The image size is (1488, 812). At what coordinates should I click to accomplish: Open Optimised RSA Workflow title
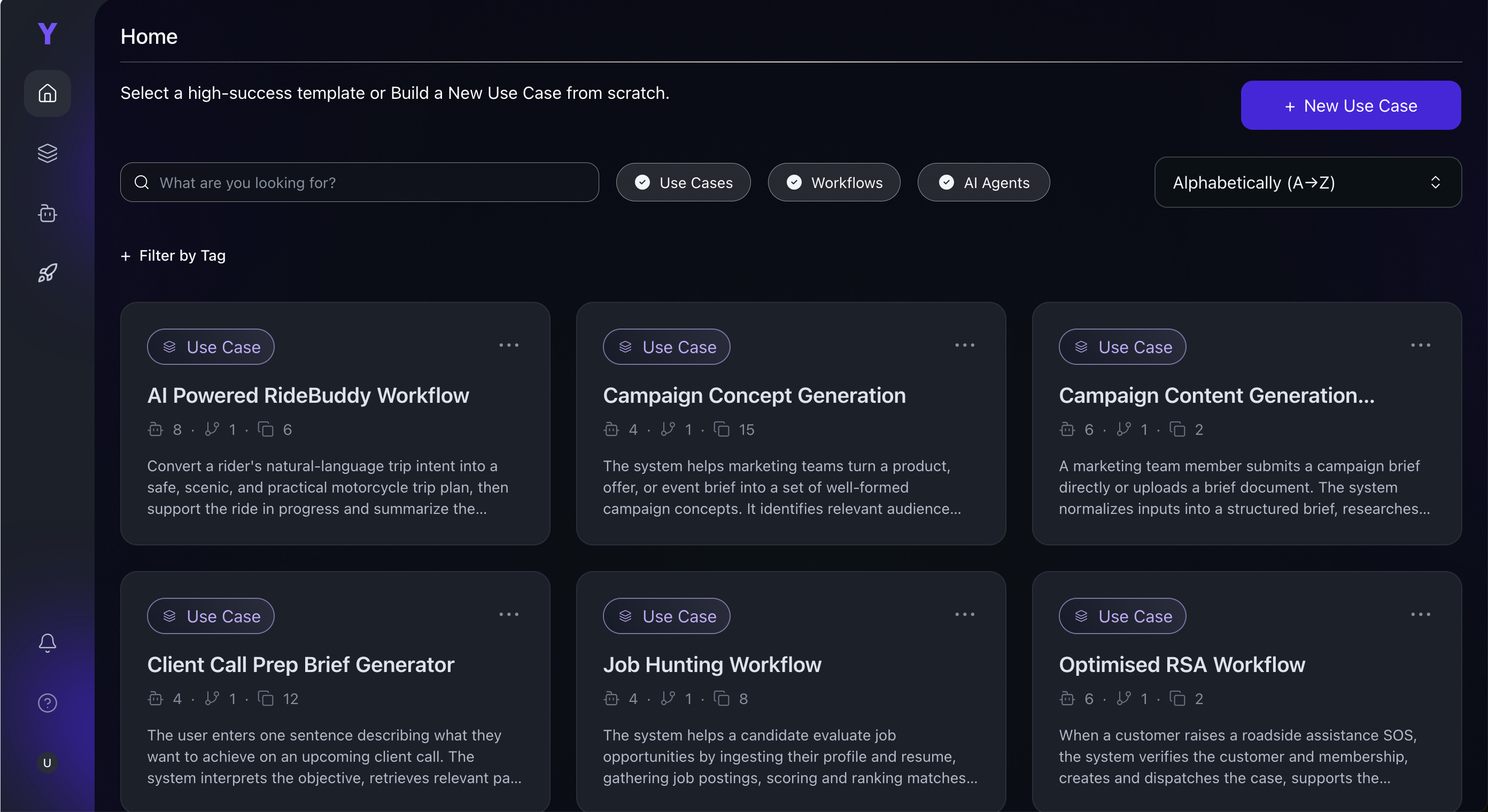point(1182,665)
